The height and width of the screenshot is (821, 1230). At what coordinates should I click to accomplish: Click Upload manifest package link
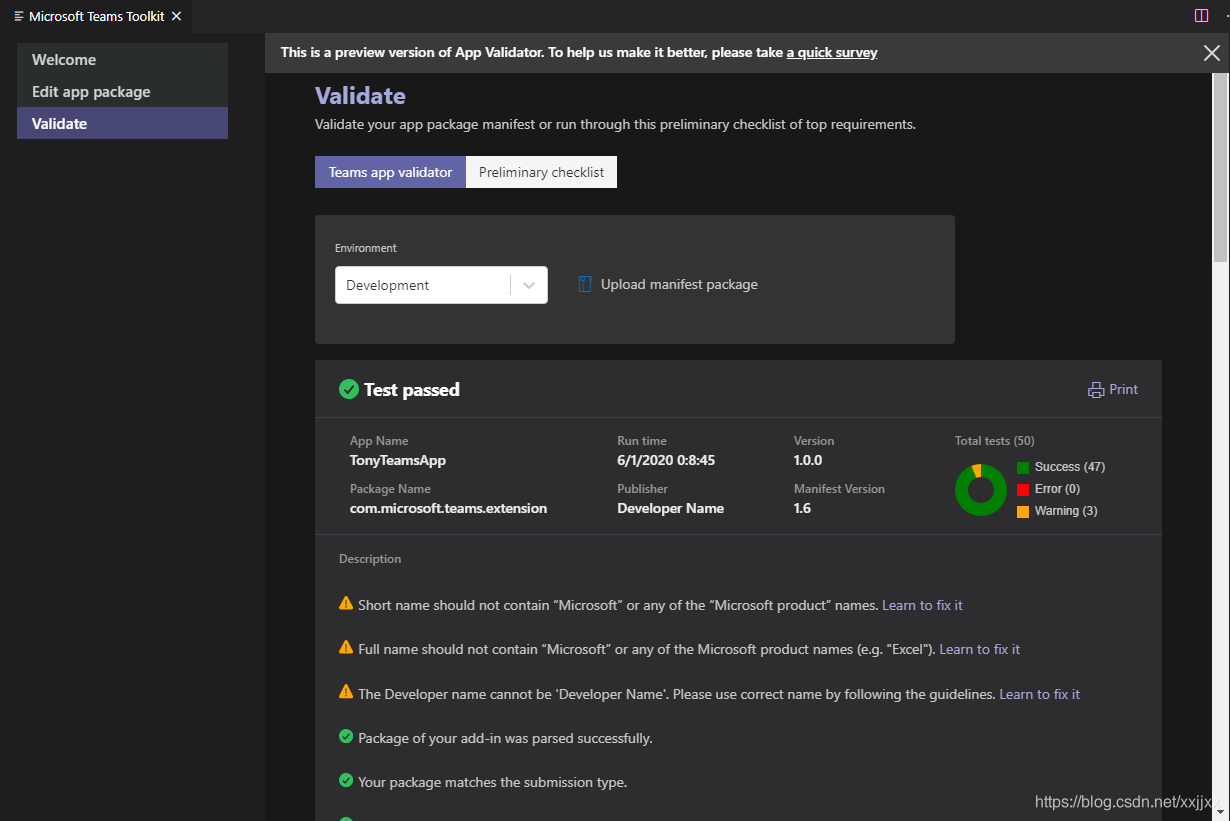tap(679, 284)
